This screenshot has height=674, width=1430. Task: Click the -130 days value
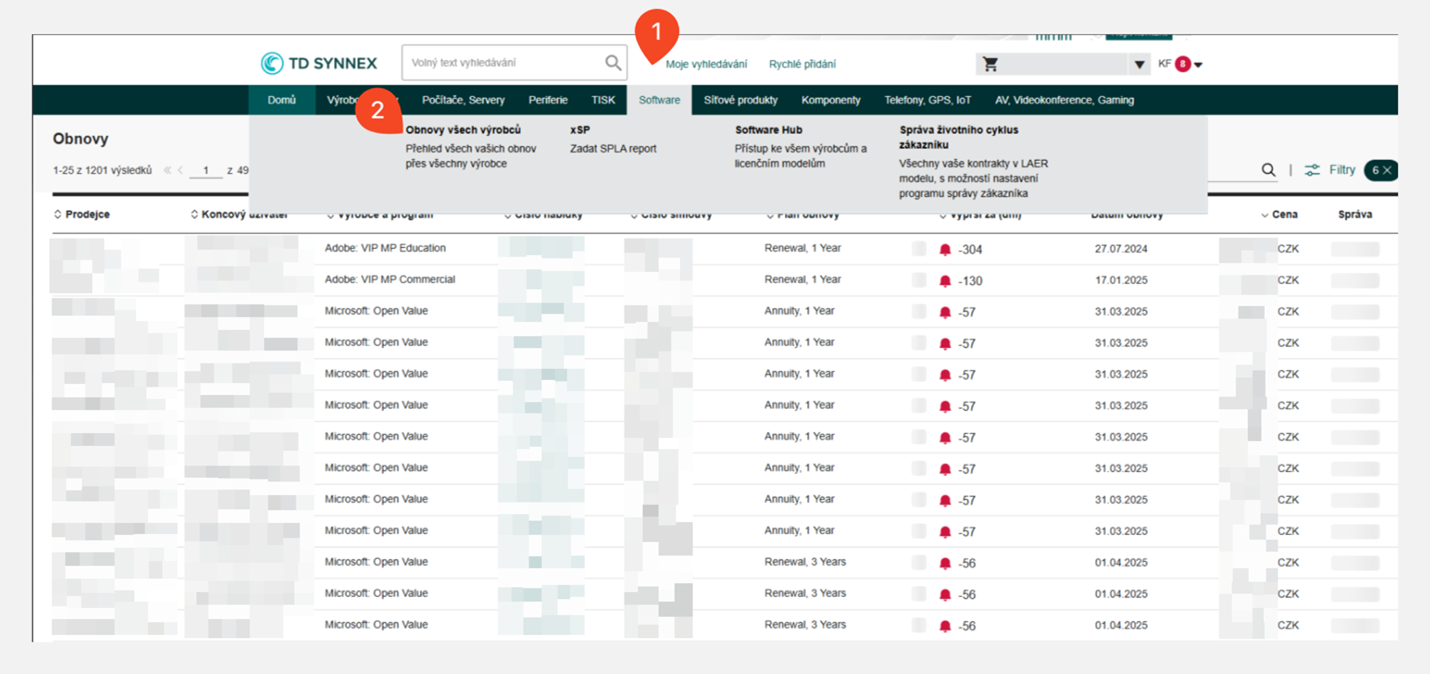pos(970,281)
